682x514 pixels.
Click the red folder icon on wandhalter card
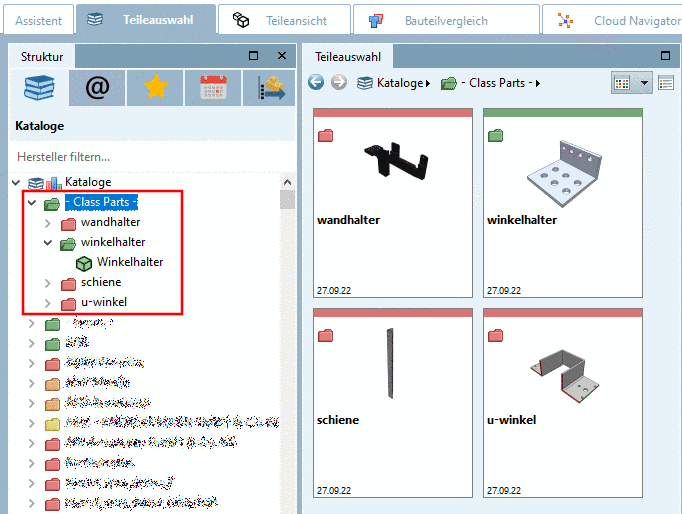coord(325,136)
